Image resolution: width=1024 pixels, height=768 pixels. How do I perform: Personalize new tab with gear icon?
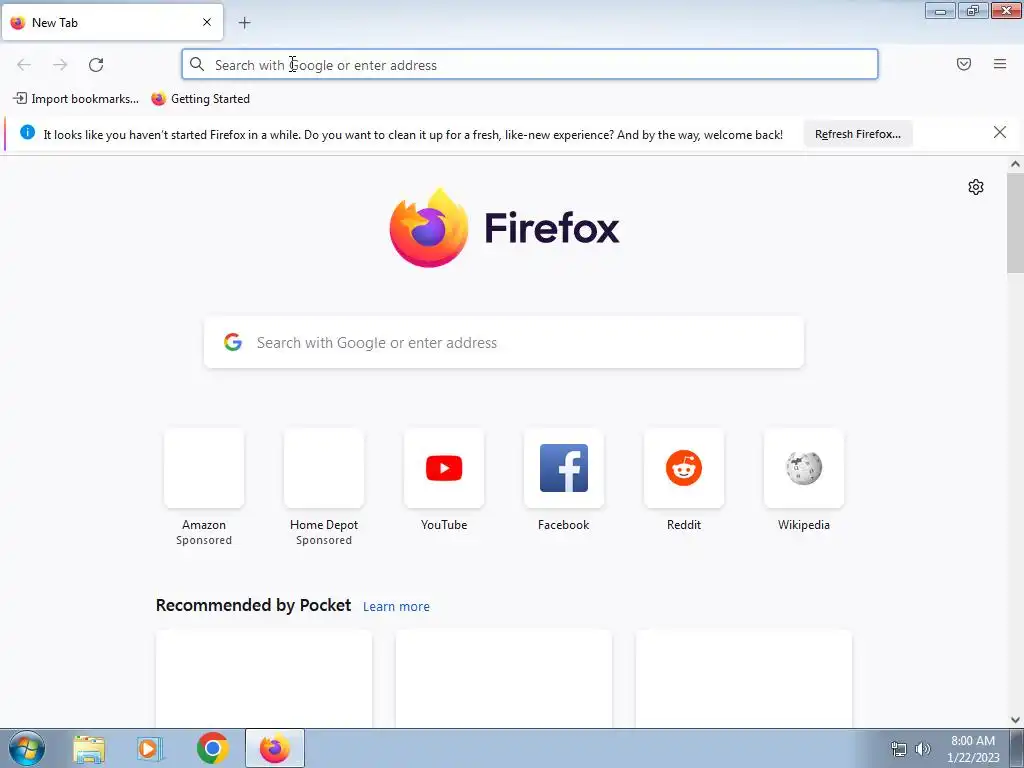click(x=975, y=187)
